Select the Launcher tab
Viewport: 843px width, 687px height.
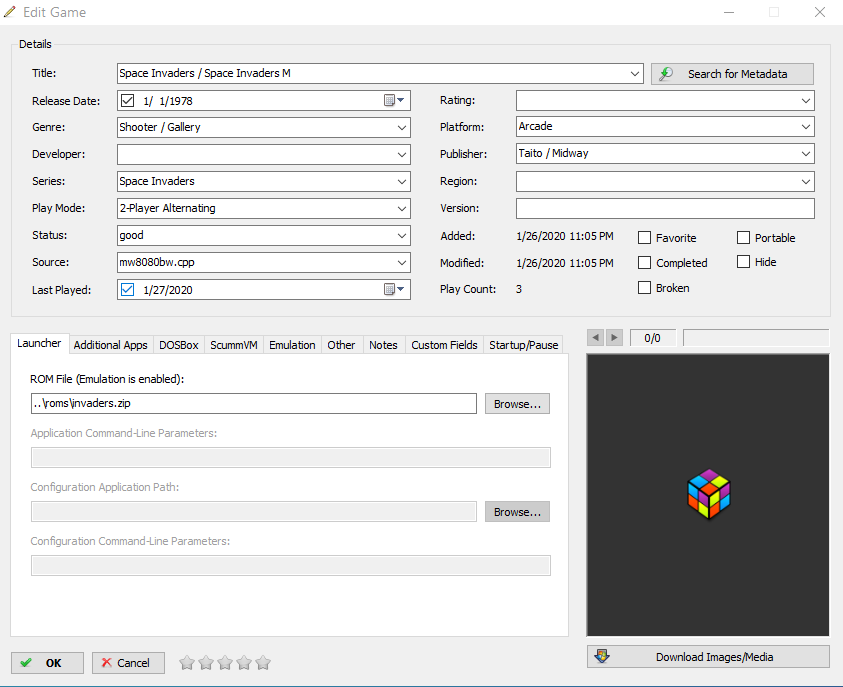tap(39, 343)
